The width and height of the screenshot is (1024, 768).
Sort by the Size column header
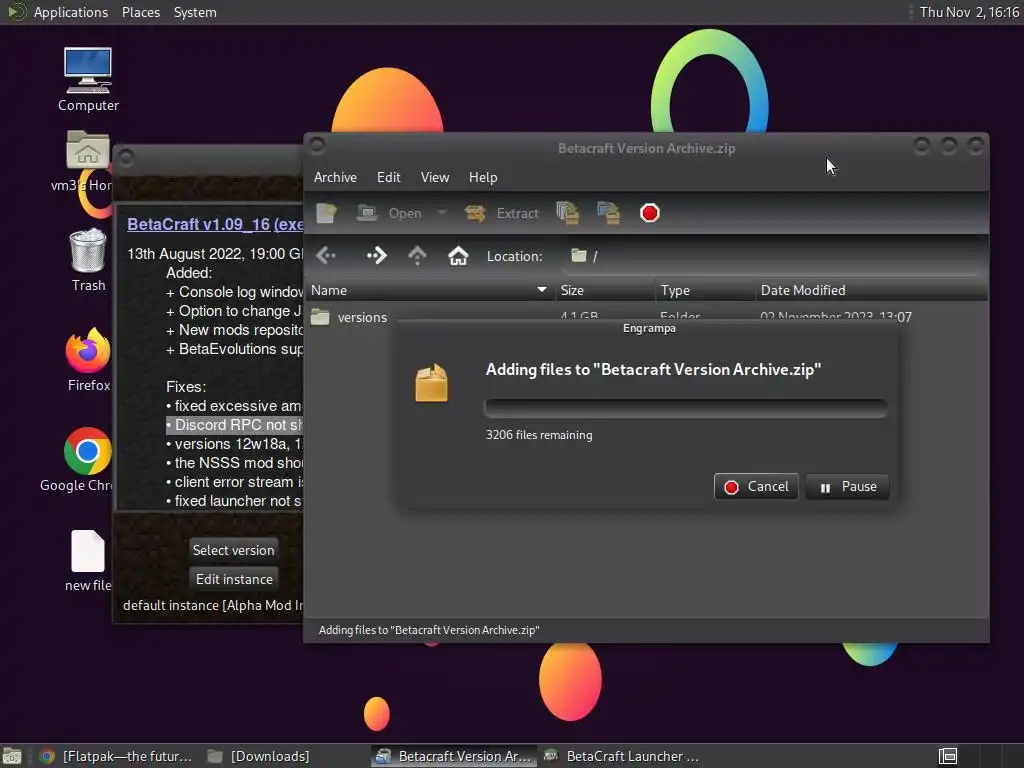pyautogui.click(x=605, y=290)
